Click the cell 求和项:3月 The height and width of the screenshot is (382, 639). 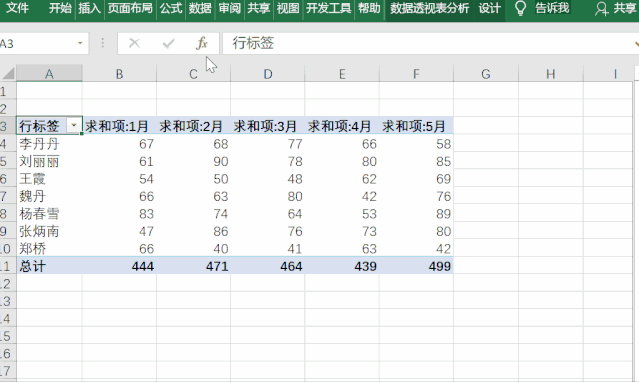click(x=268, y=126)
